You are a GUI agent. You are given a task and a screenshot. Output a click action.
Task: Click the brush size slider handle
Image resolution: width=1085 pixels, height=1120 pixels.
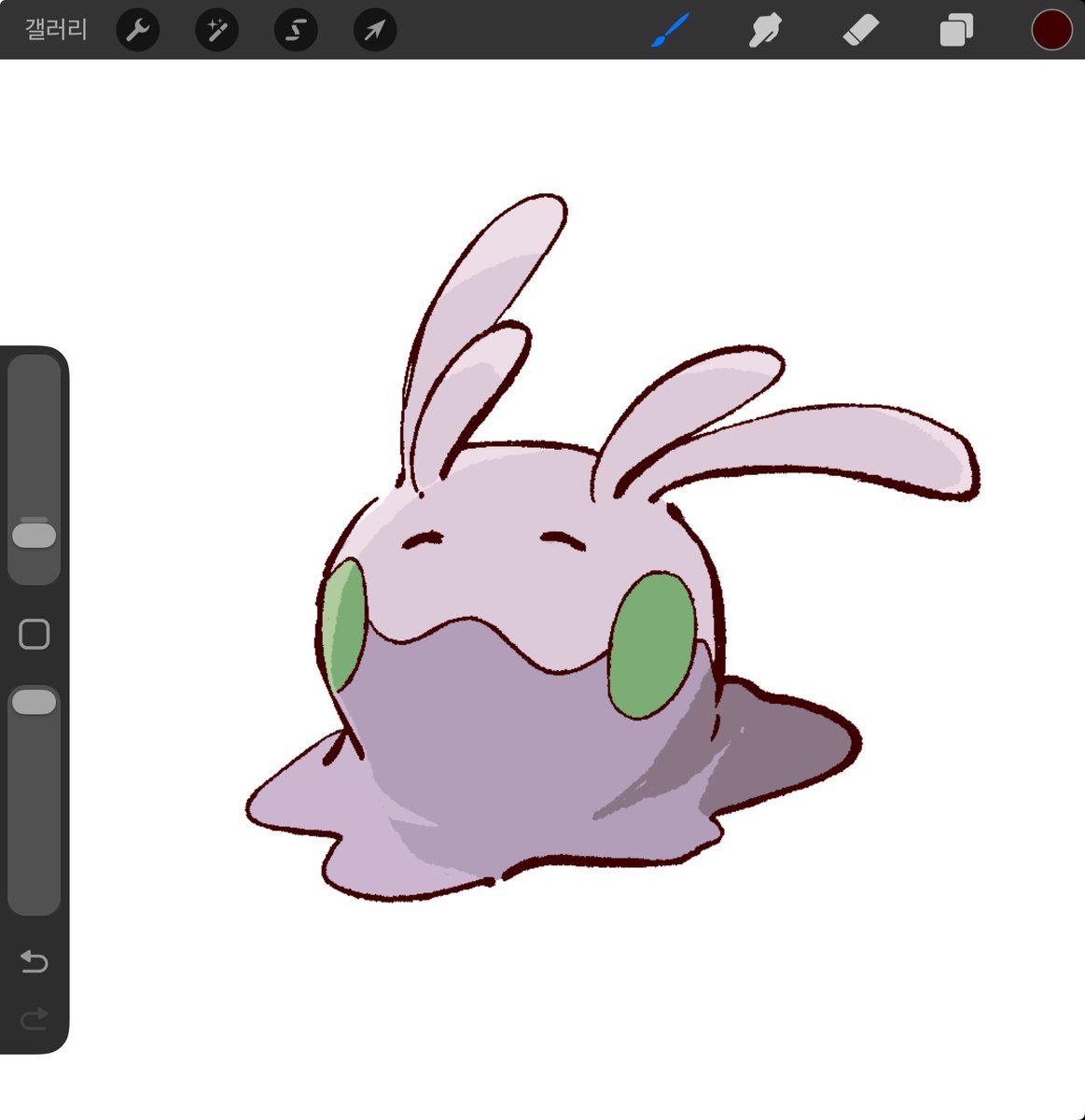[x=35, y=536]
